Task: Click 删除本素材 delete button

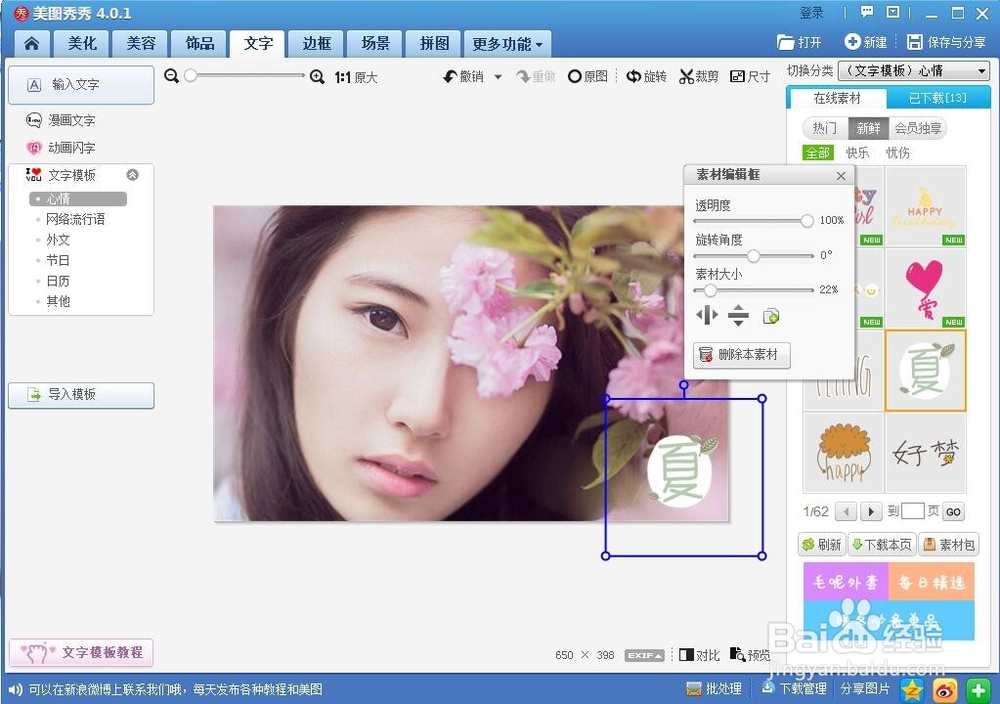Action: click(742, 355)
